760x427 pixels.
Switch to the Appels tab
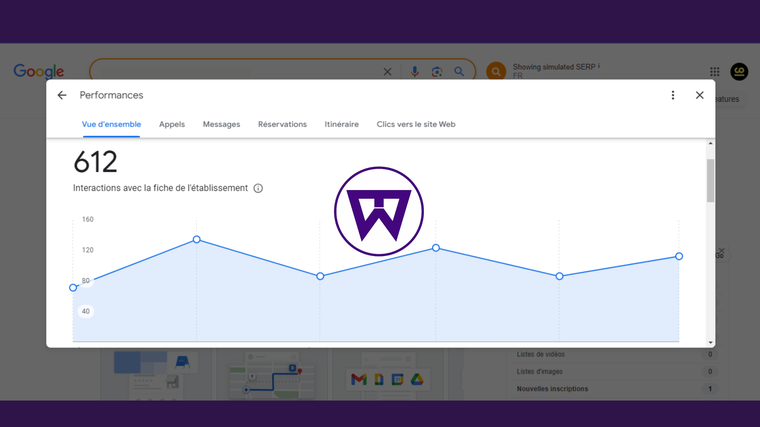pyautogui.click(x=172, y=124)
